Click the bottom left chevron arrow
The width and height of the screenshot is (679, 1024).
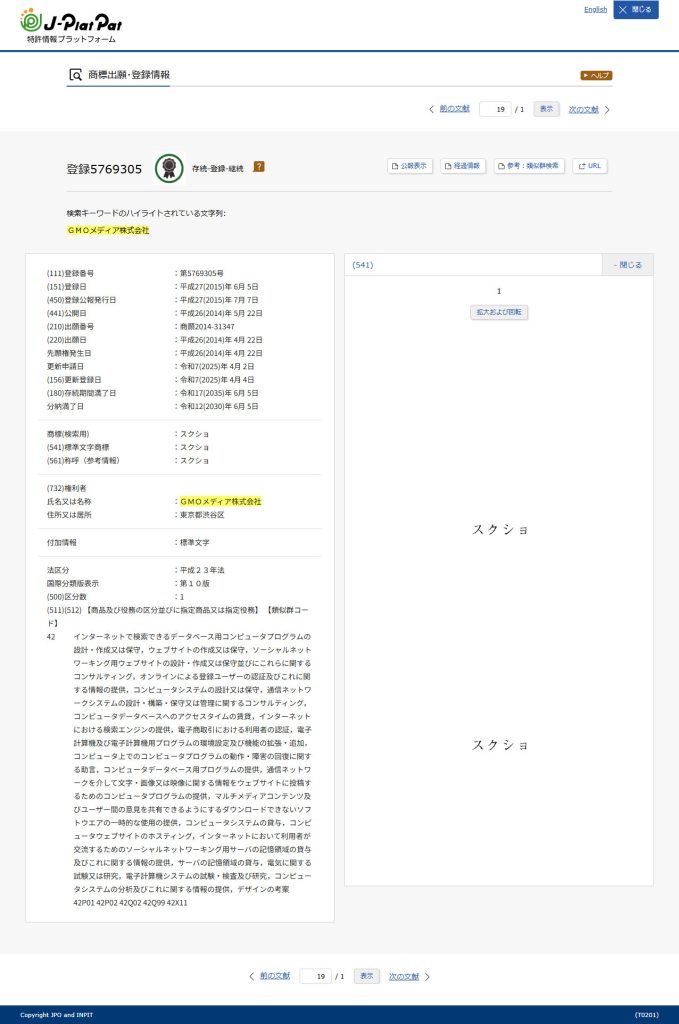[x=251, y=976]
